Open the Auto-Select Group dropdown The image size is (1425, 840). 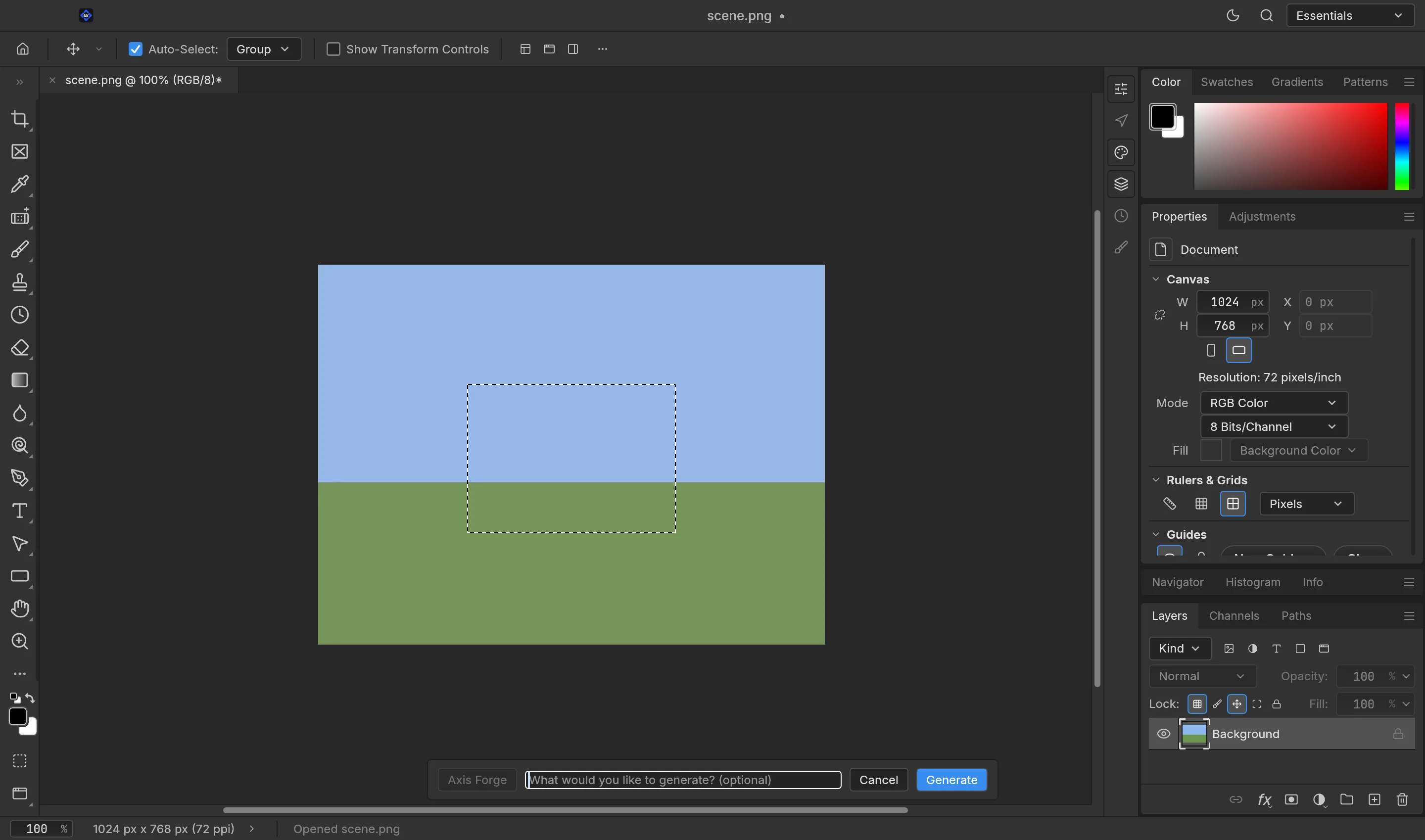tap(263, 49)
